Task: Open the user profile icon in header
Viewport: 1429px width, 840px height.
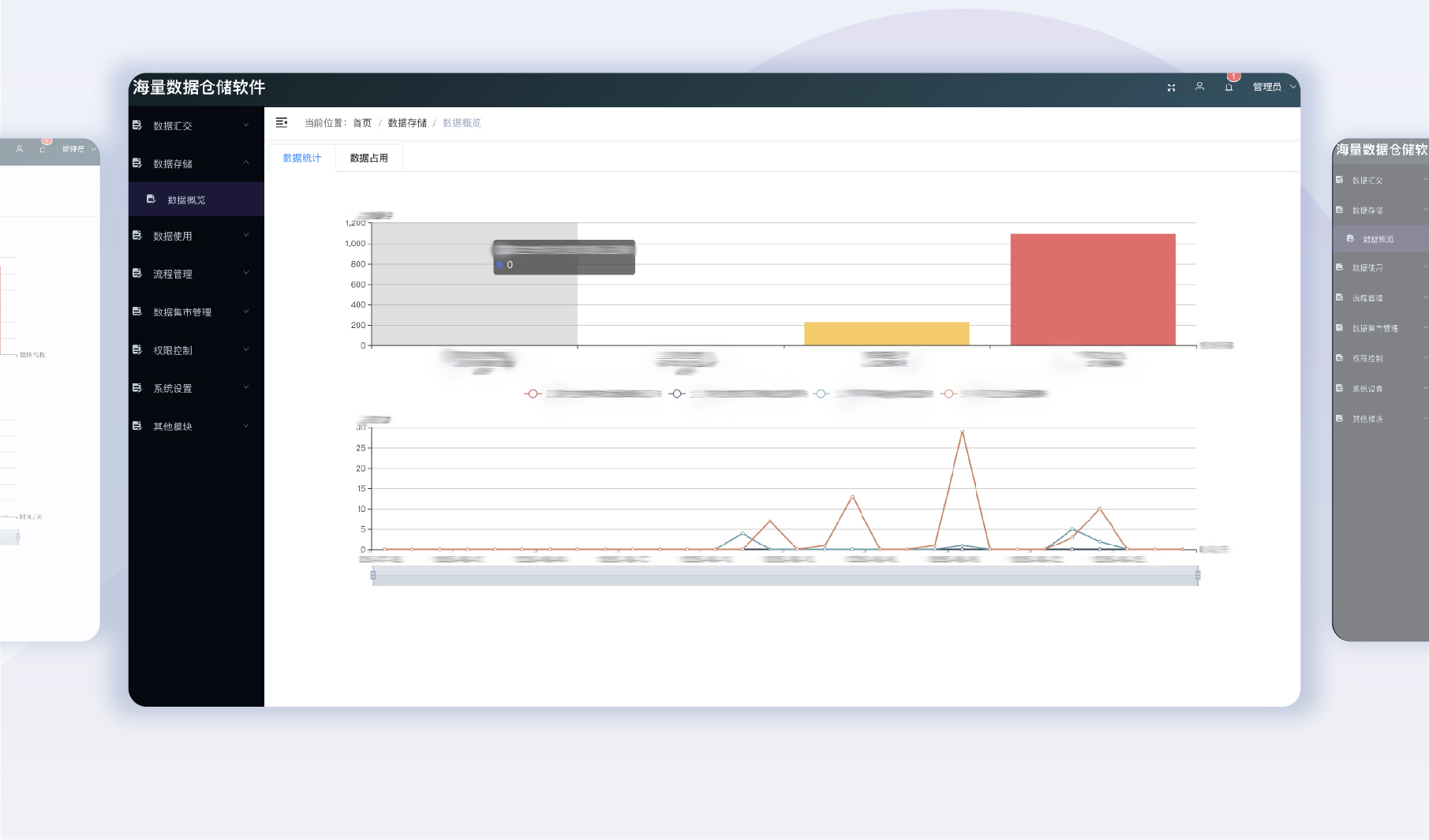Action: coord(1199,87)
